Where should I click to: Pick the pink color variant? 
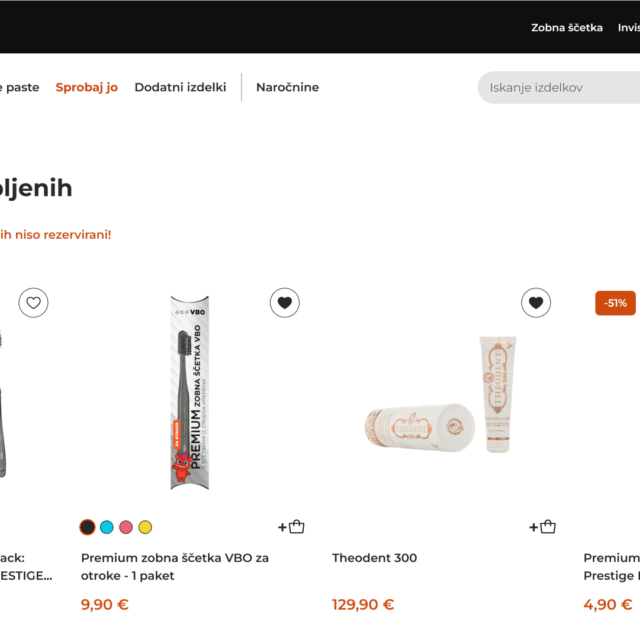click(126, 527)
